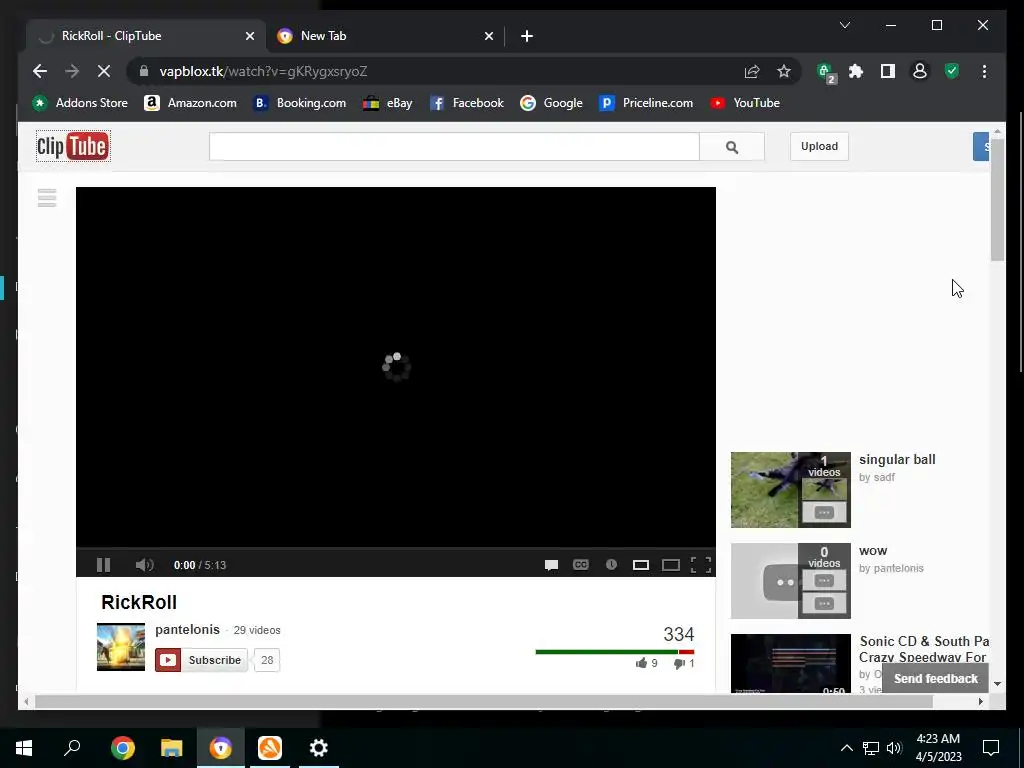Share this page icon in address bar

click(752, 71)
